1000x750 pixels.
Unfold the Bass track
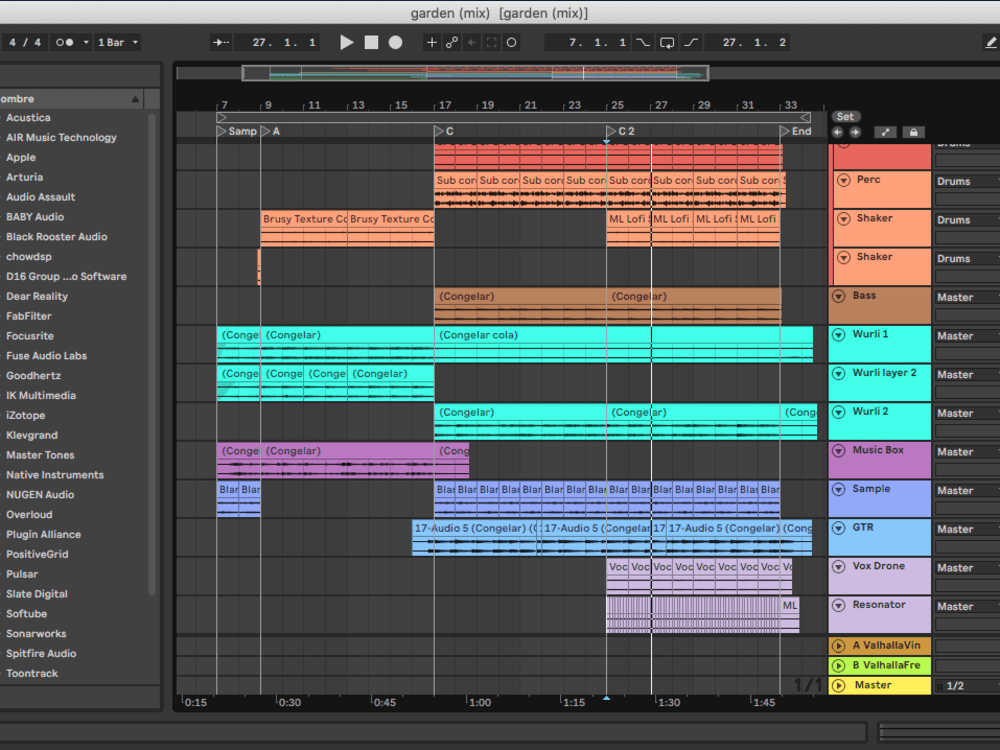tap(839, 296)
